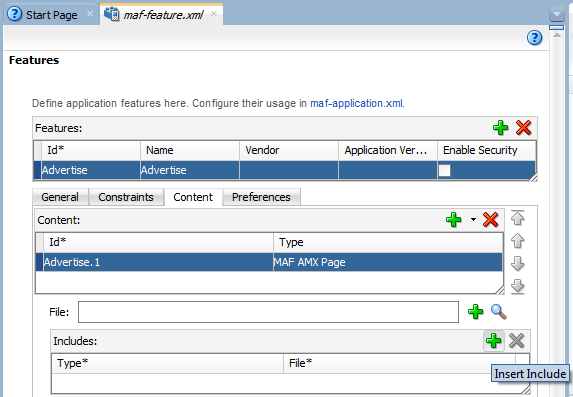Click the Content Type column header
The width and height of the screenshot is (573, 397).
388,242
